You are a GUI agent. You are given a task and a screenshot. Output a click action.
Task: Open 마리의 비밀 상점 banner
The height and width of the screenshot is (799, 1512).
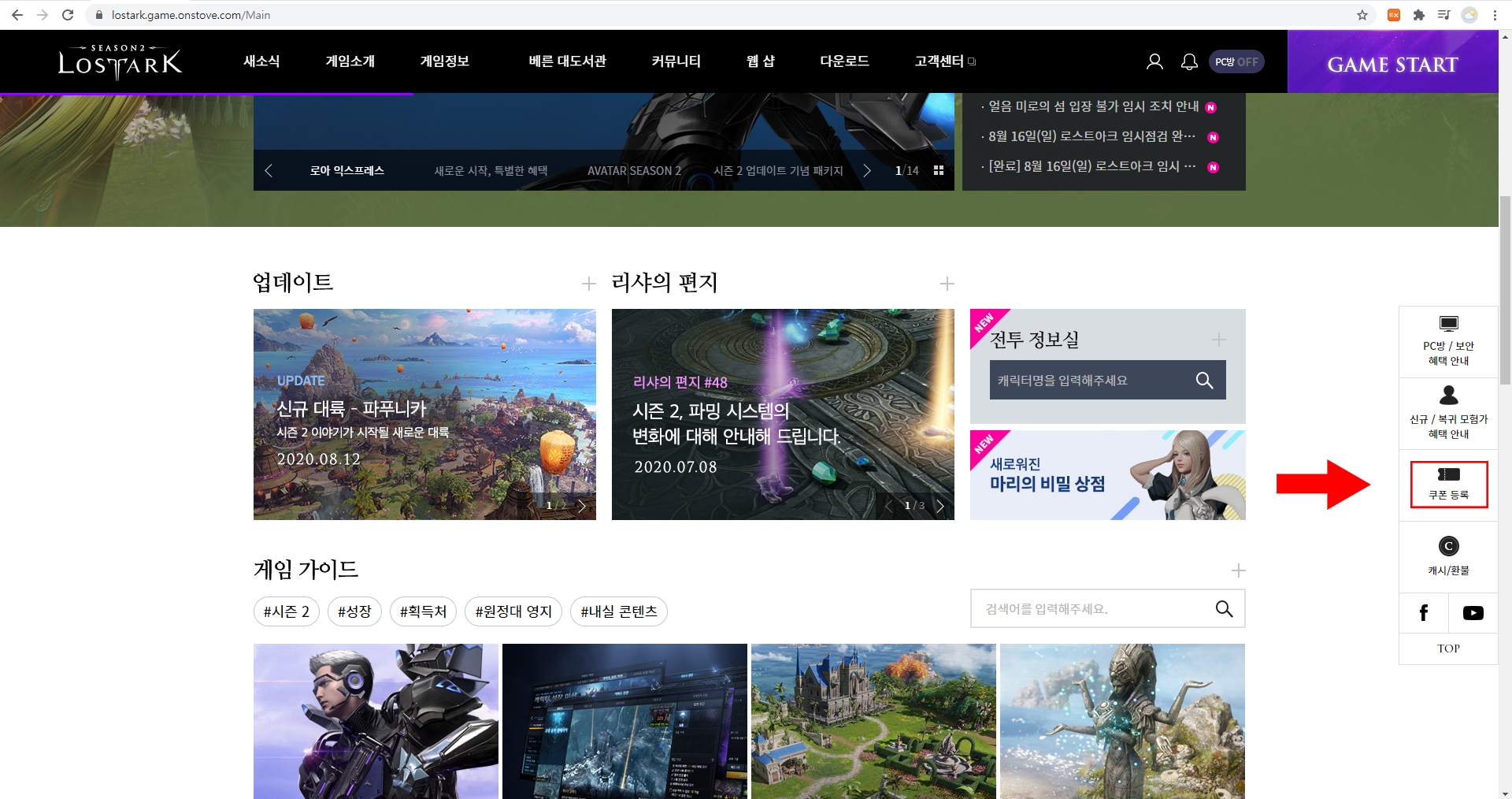pyautogui.click(x=1108, y=475)
